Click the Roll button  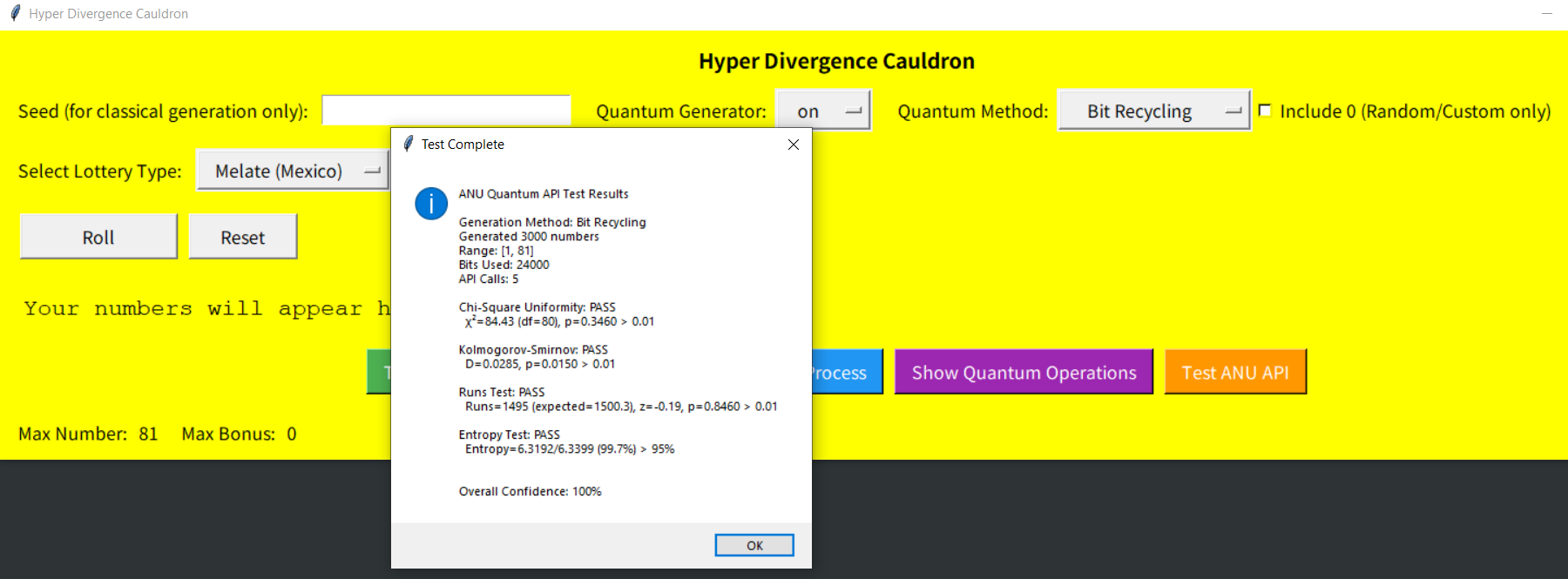click(98, 237)
